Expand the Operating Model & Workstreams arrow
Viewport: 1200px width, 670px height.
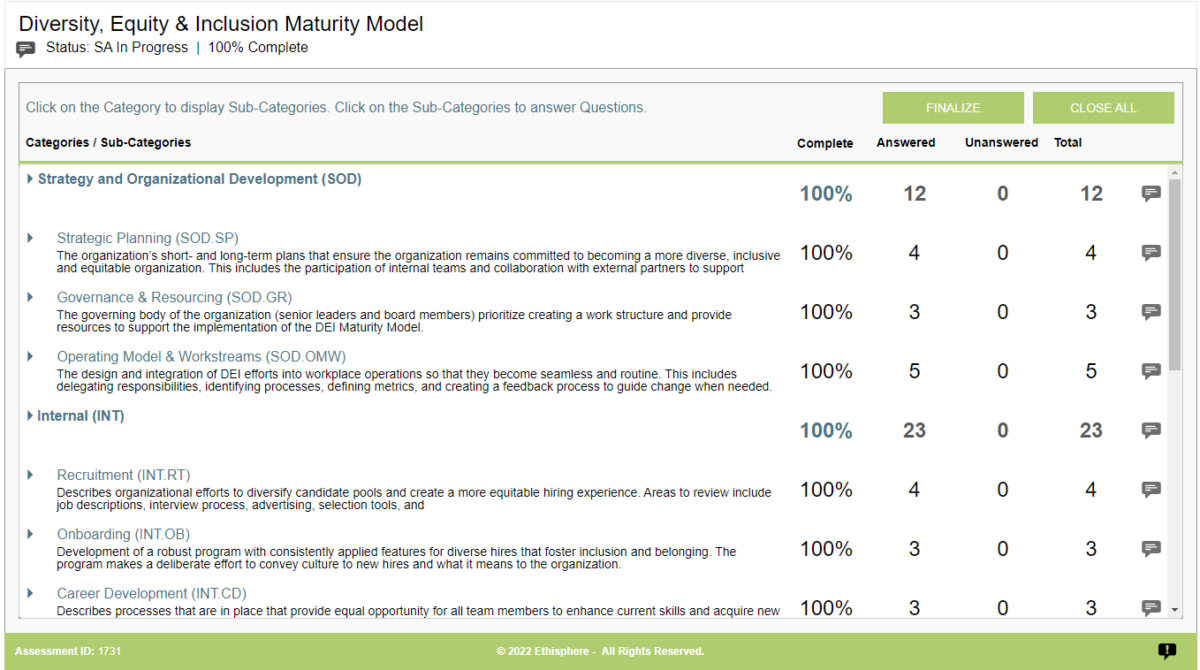pyautogui.click(x=30, y=356)
